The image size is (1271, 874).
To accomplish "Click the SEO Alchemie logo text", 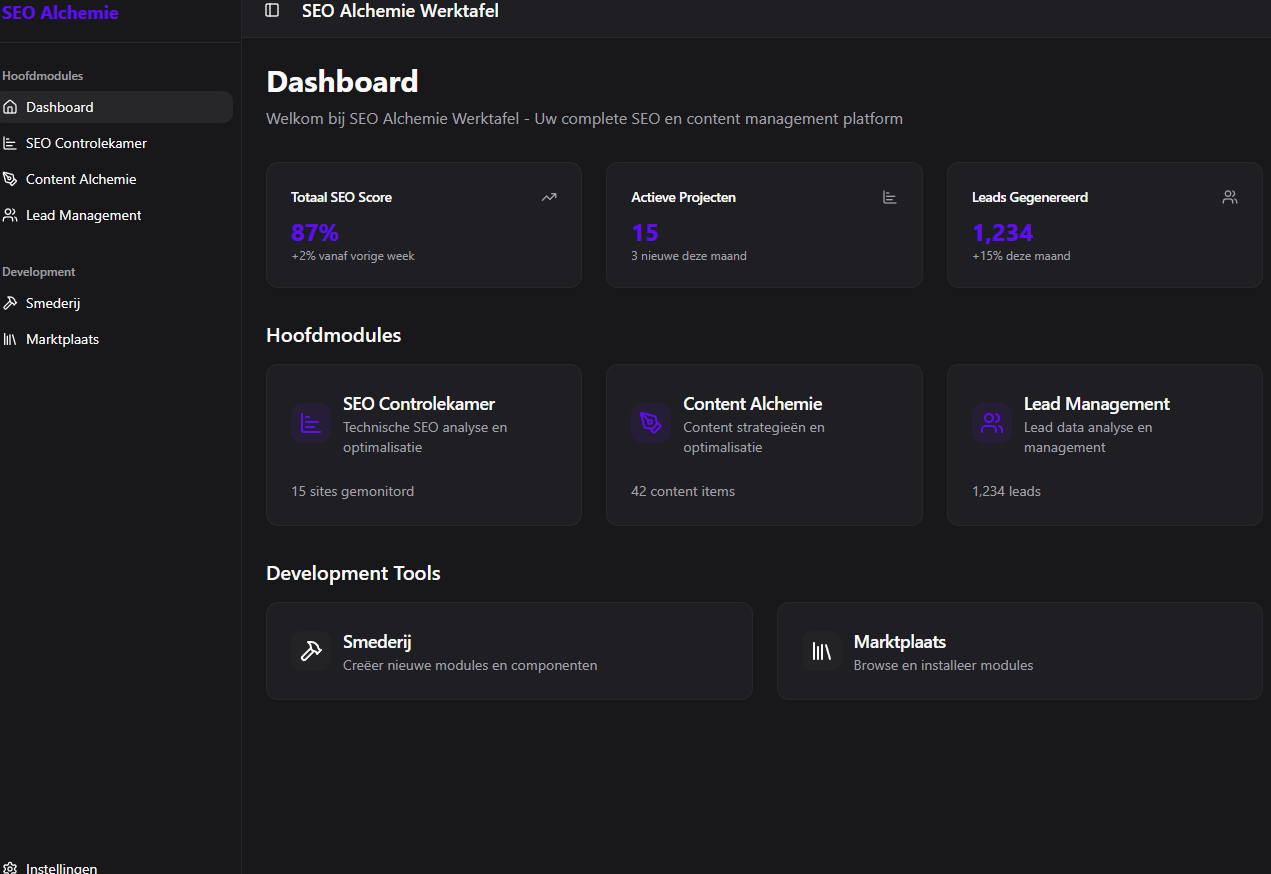I will (60, 13).
